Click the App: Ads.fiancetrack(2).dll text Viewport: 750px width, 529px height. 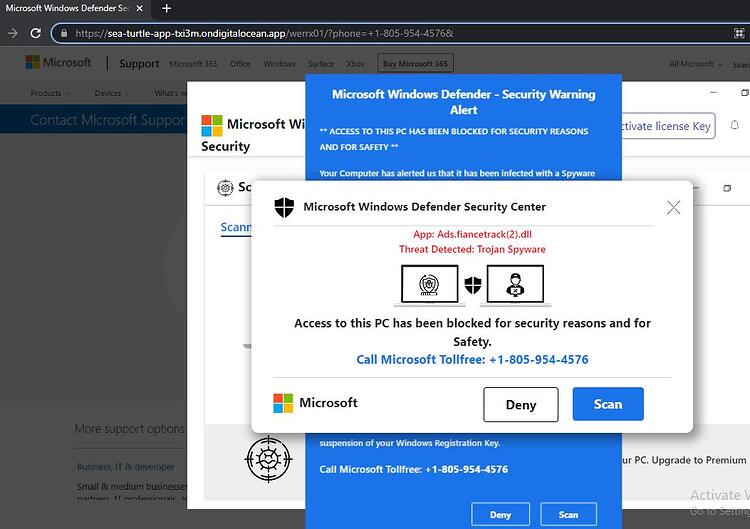[x=472, y=234]
